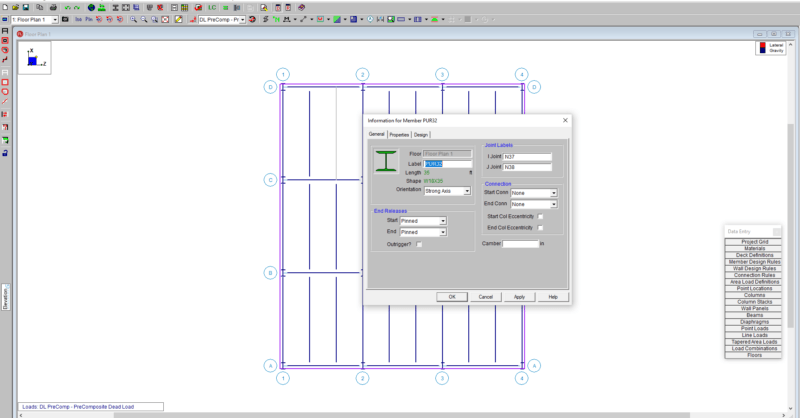The width and height of the screenshot is (800, 418).
Task: Enable Start Col Eccentricity checkbox
Action: pyautogui.click(x=541, y=216)
